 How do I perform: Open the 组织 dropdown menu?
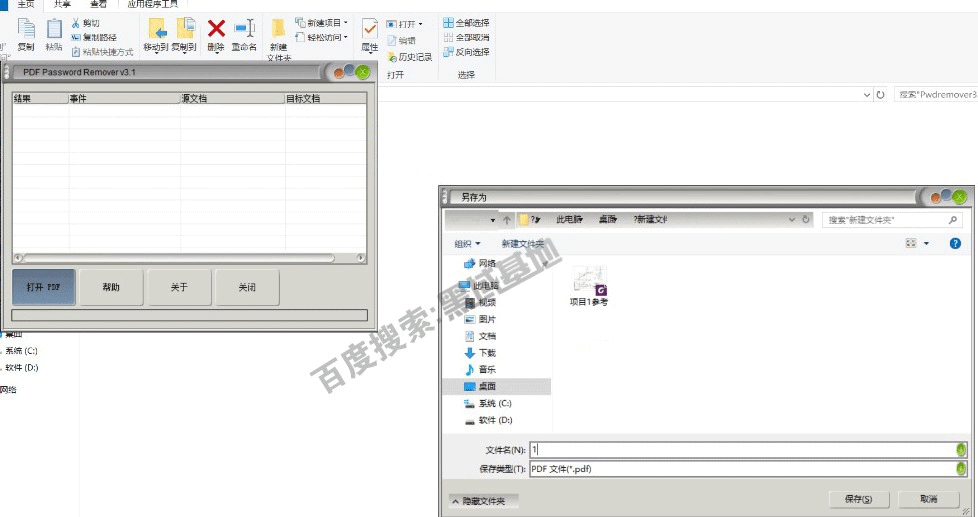coord(467,244)
